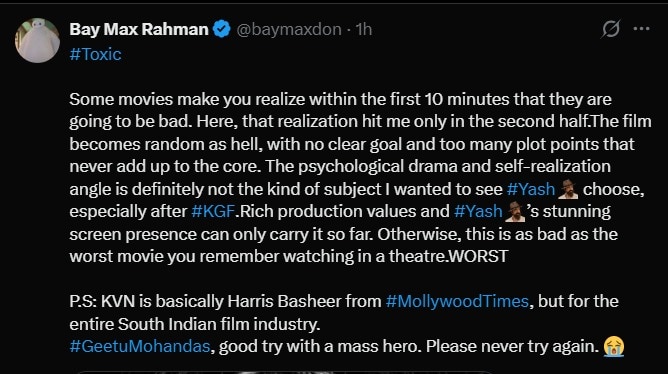
Task: Click #Yash hashtag after 'production values and'
Action: (x=478, y=211)
